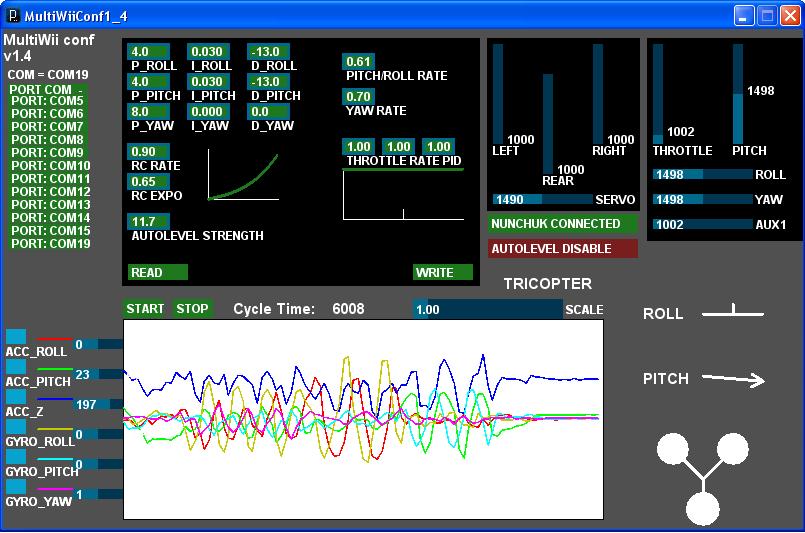
Task: Select PORT: COM7 from the list
Action: click(47, 126)
